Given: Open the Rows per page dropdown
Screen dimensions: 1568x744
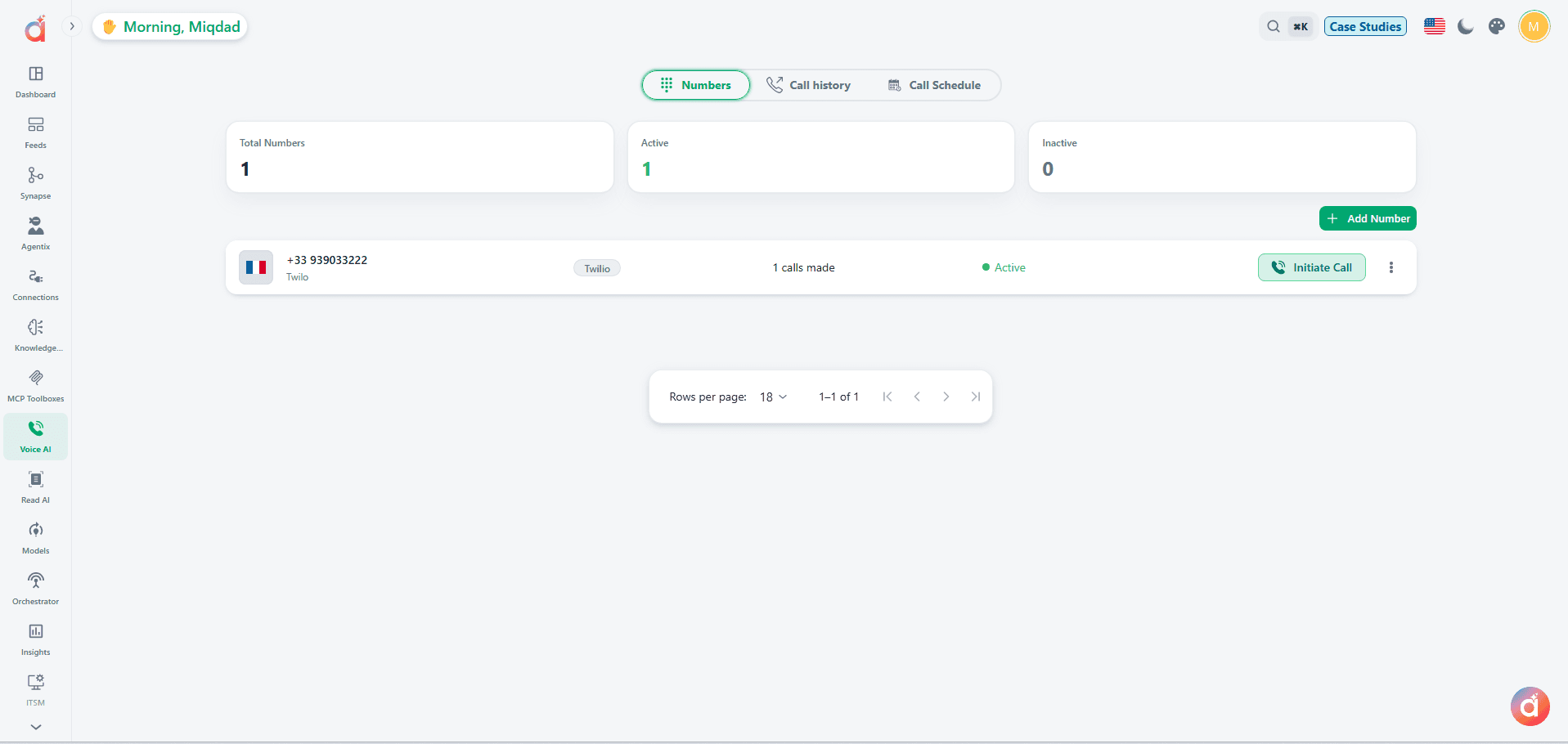Looking at the screenshot, I should 773,397.
